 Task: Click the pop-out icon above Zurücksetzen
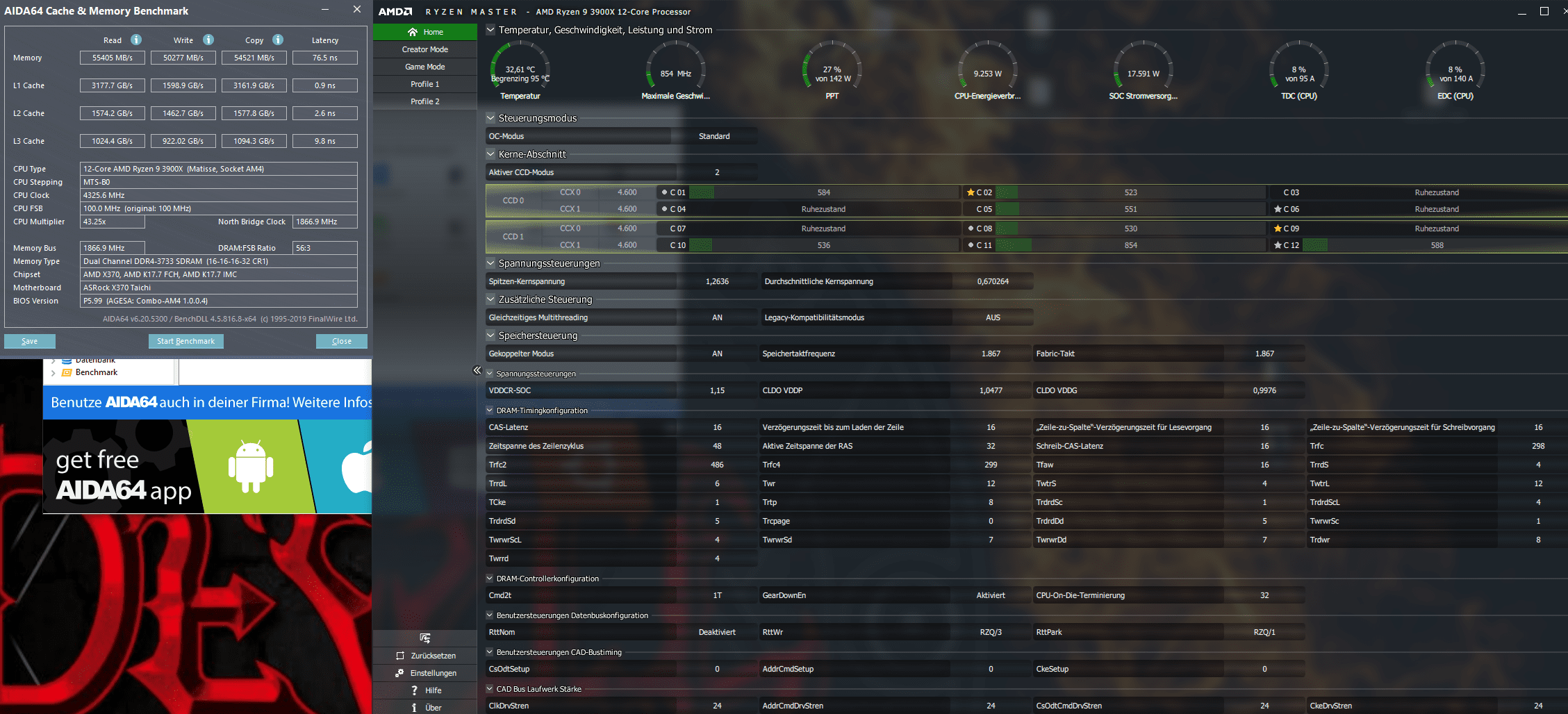pos(425,638)
